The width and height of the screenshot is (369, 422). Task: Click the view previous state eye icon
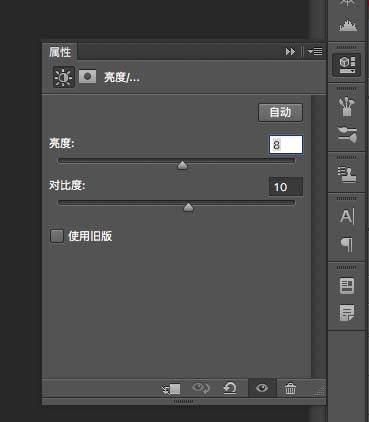click(x=201, y=388)
